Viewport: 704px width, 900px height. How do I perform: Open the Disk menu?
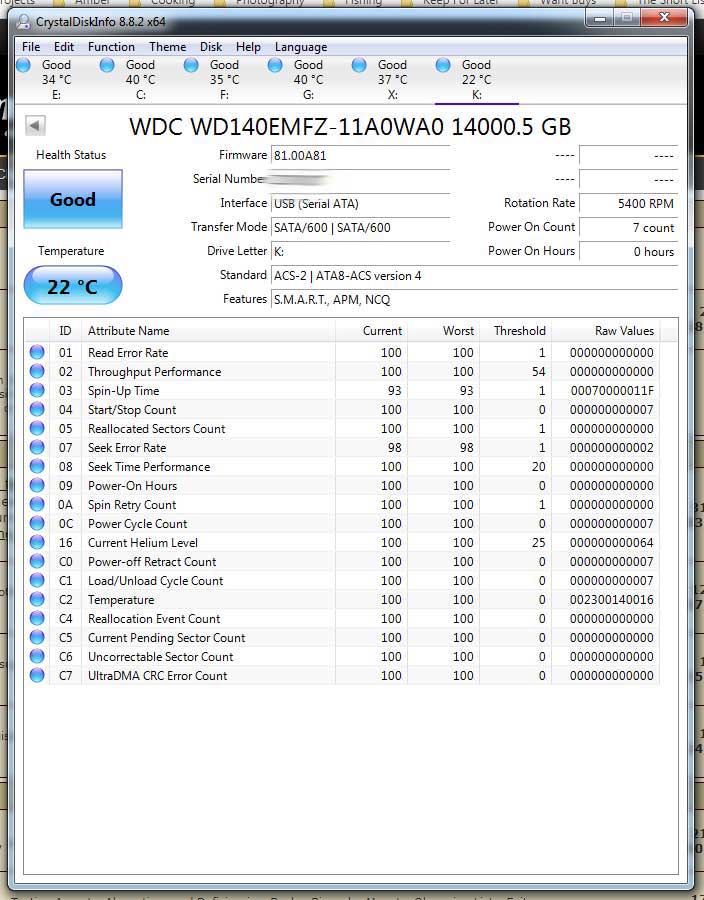click(x=211, y=47)
